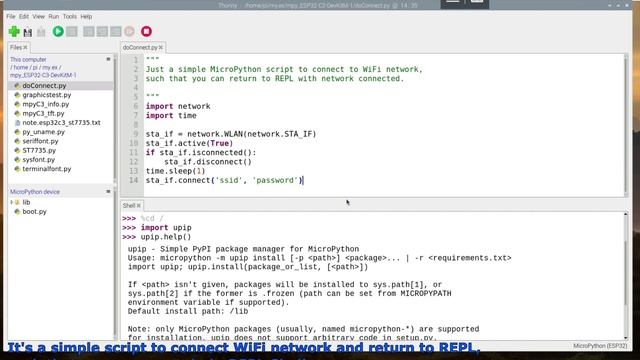640x360 pixels.
Task: Click the editor's vertical scrollbar
Action: pos(626,124)
